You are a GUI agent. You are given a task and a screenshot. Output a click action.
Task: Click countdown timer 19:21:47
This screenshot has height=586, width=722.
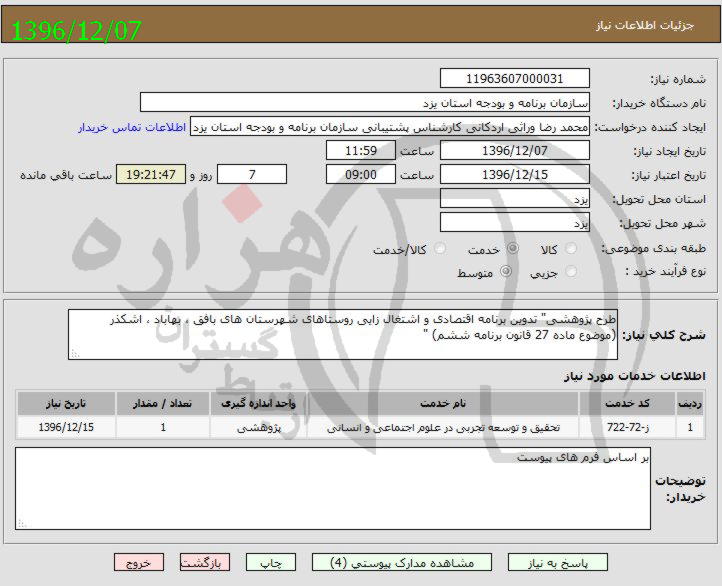(x=151, y=174)
